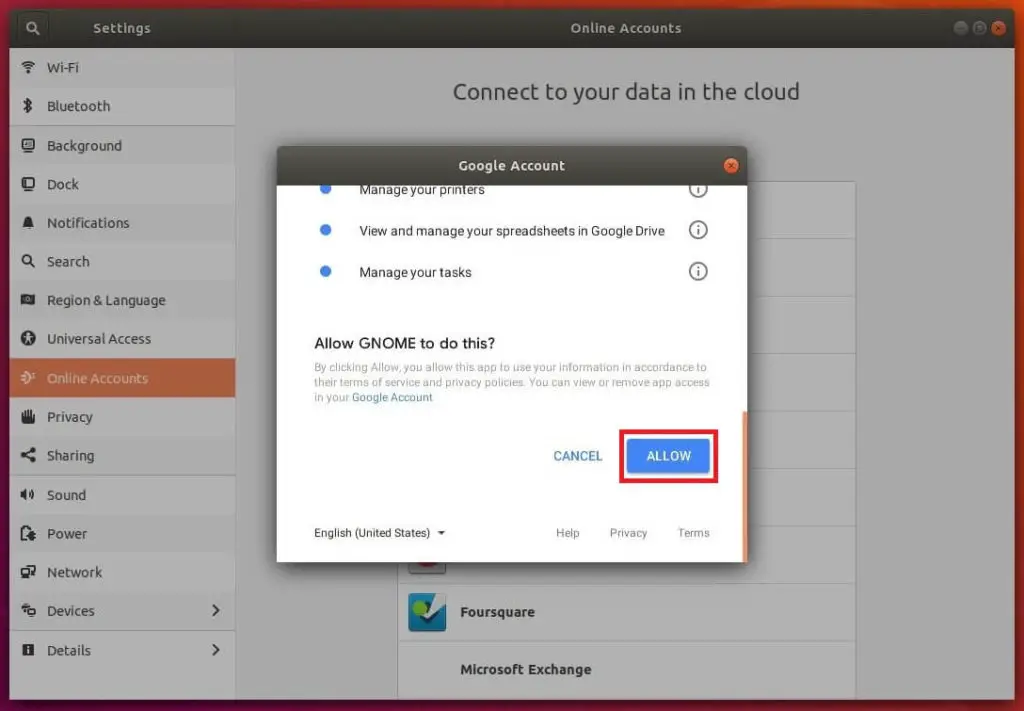Click the Foursquare checkmark icon
Screen dimensions: 1024x711
[x=427, y=612]
